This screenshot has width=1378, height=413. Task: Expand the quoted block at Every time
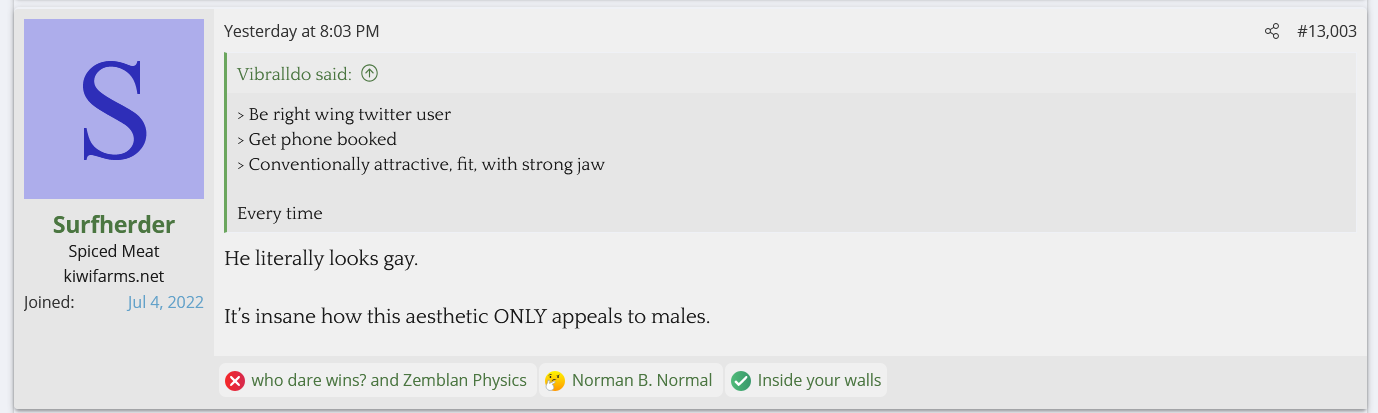[280, 213]
